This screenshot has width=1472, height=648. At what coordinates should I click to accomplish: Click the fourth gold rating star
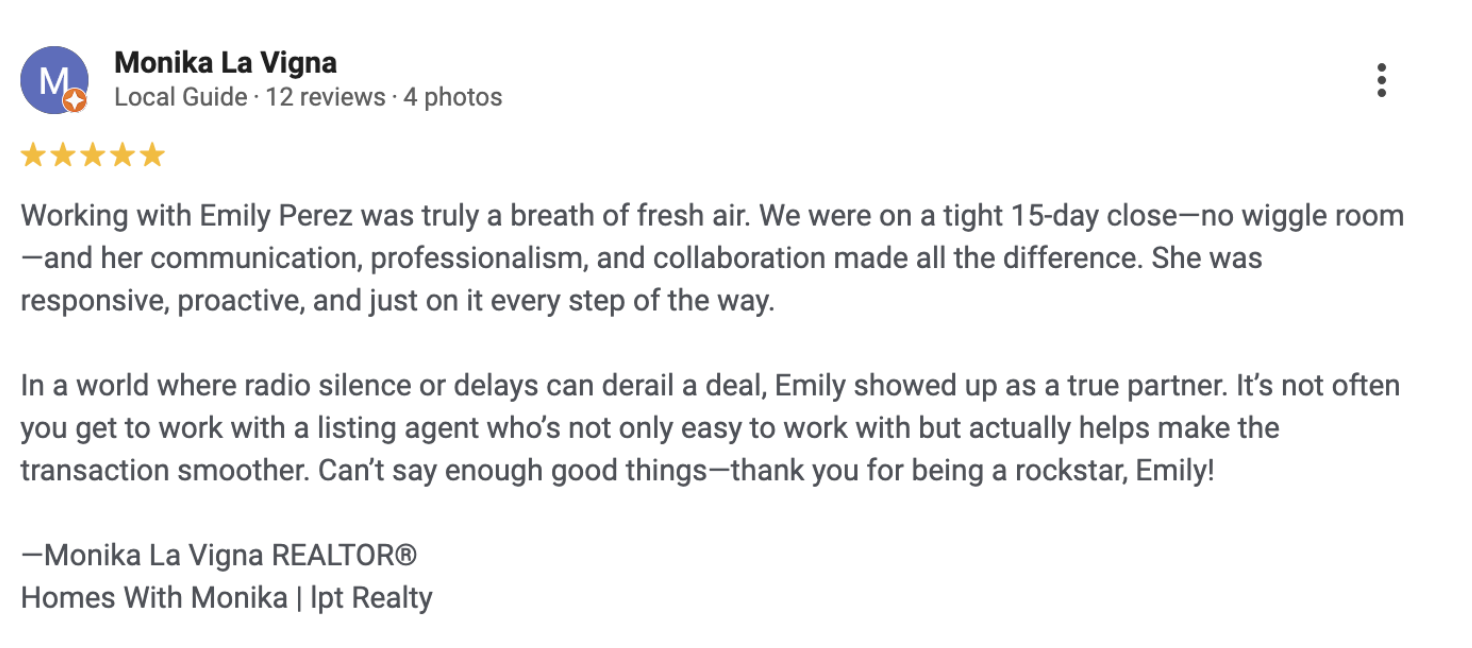(x=122, y=155)
